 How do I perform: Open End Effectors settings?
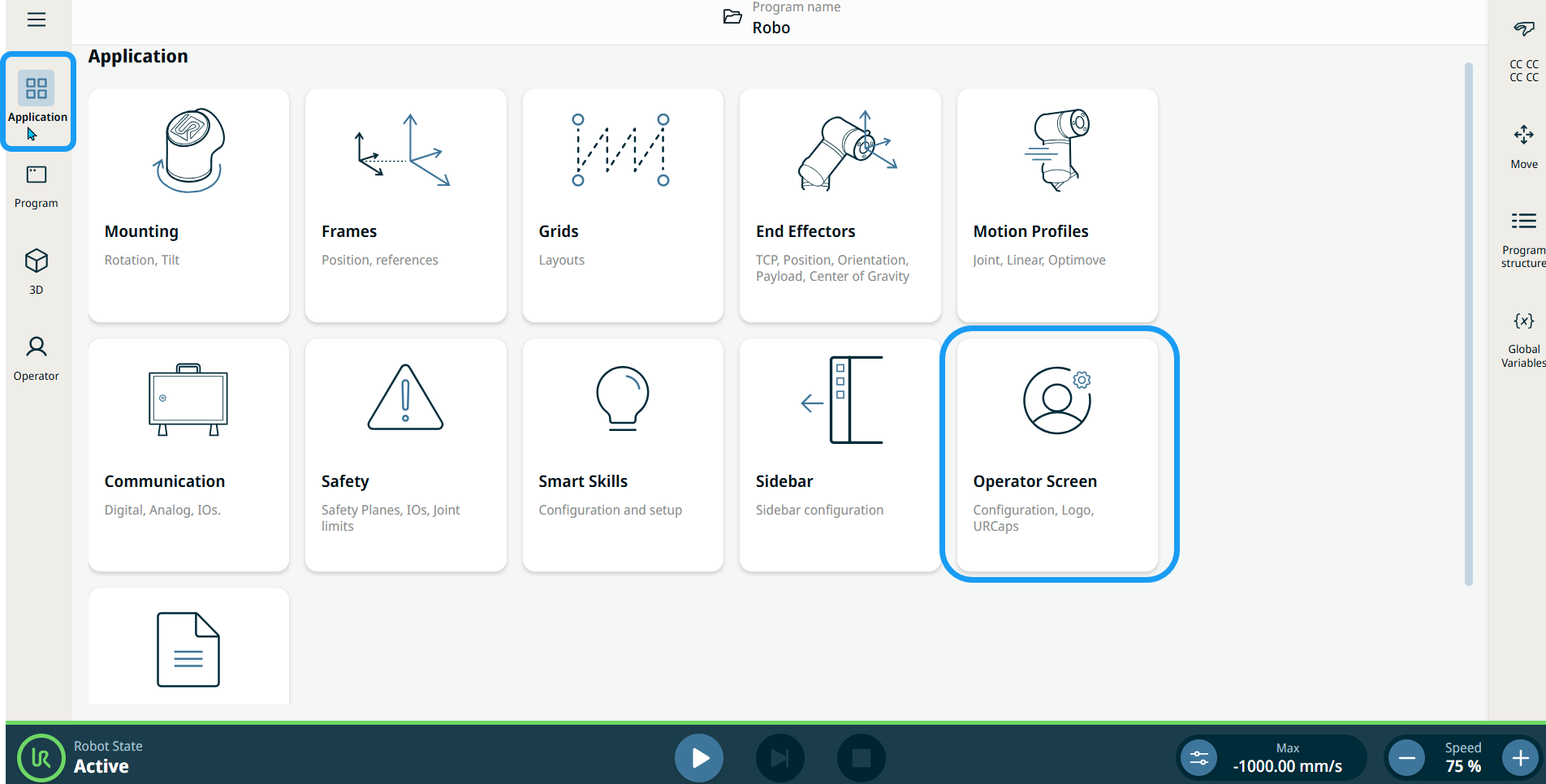point(840,205)
